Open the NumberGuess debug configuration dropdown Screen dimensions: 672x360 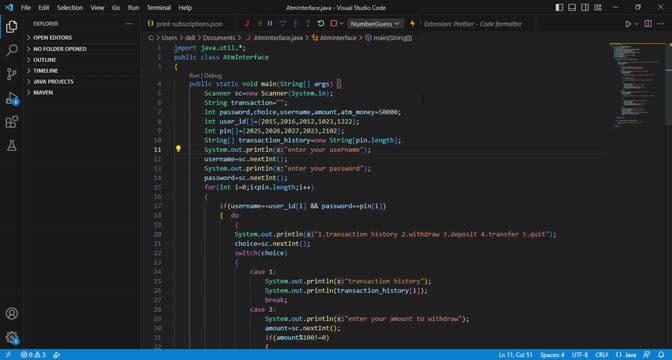tap(375, 24)
